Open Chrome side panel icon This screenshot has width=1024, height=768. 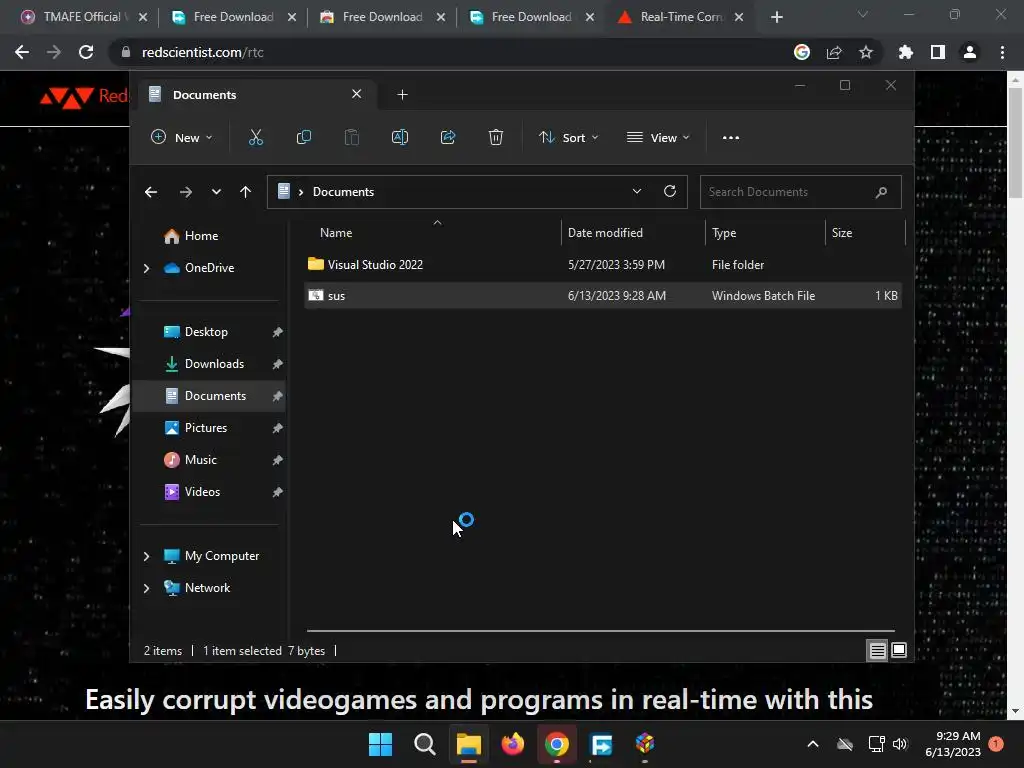point(938,52)
